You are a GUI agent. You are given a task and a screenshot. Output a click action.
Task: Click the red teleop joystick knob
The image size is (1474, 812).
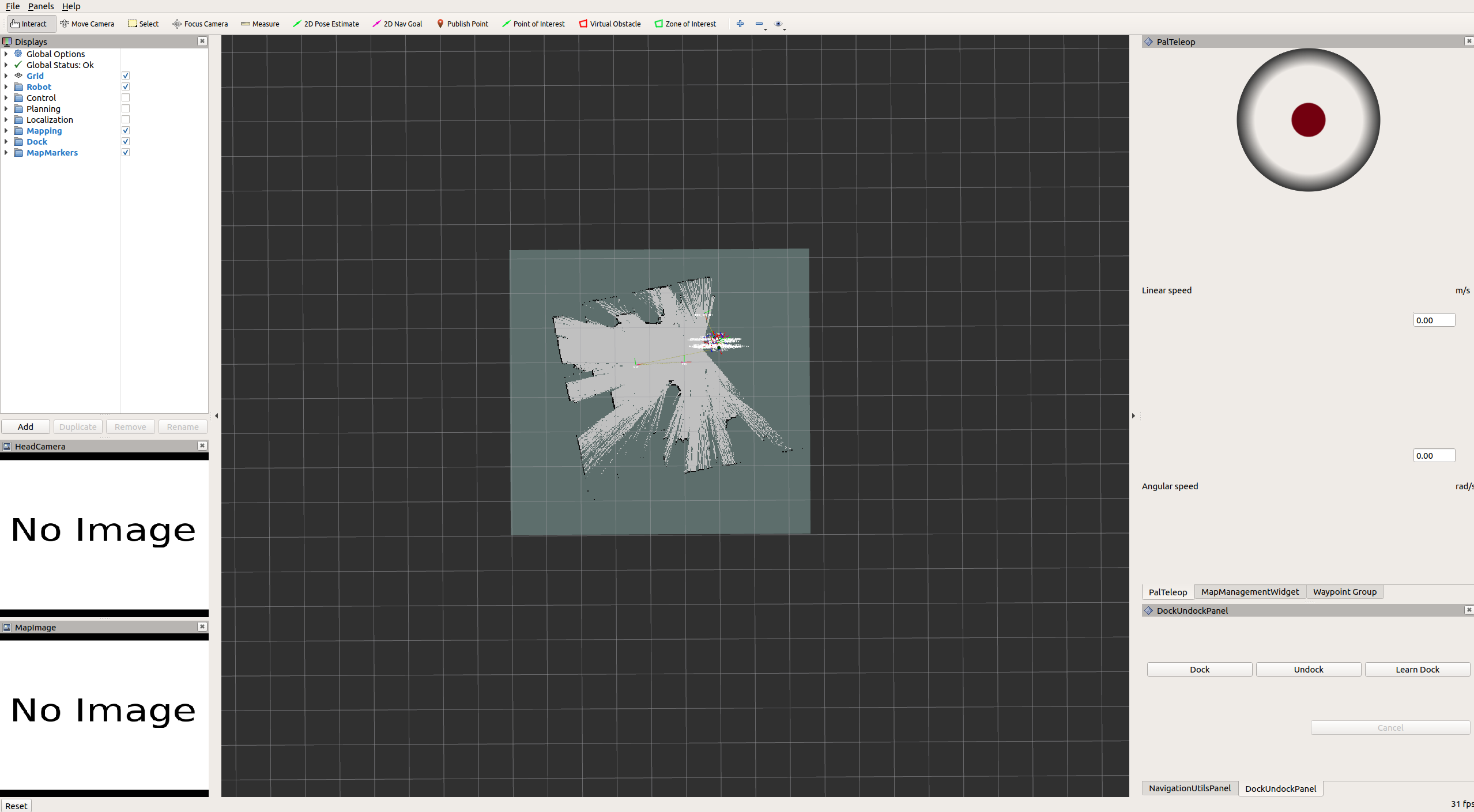coord(1308,120)
